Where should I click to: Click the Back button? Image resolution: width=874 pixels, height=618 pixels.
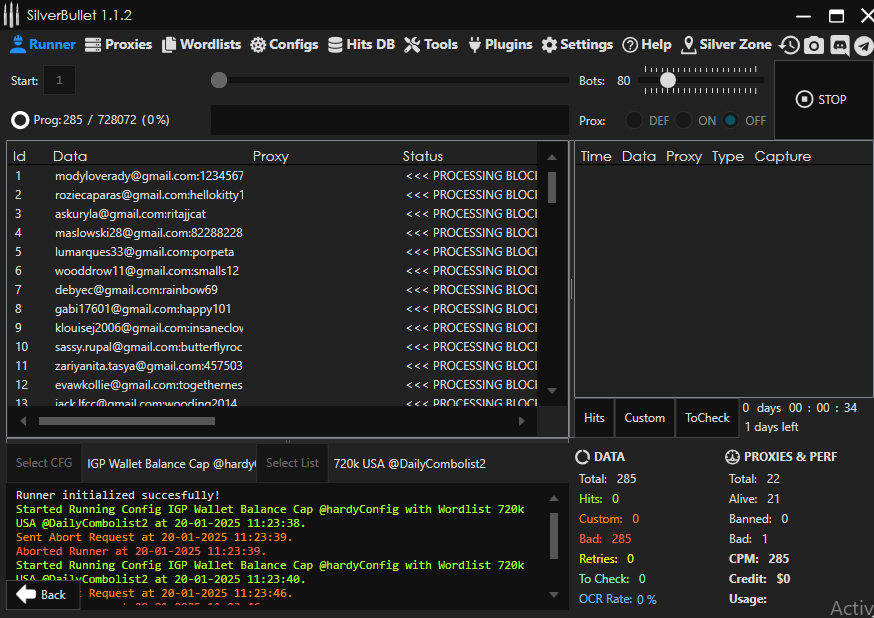pyautogui.click(x=42, y=595)
